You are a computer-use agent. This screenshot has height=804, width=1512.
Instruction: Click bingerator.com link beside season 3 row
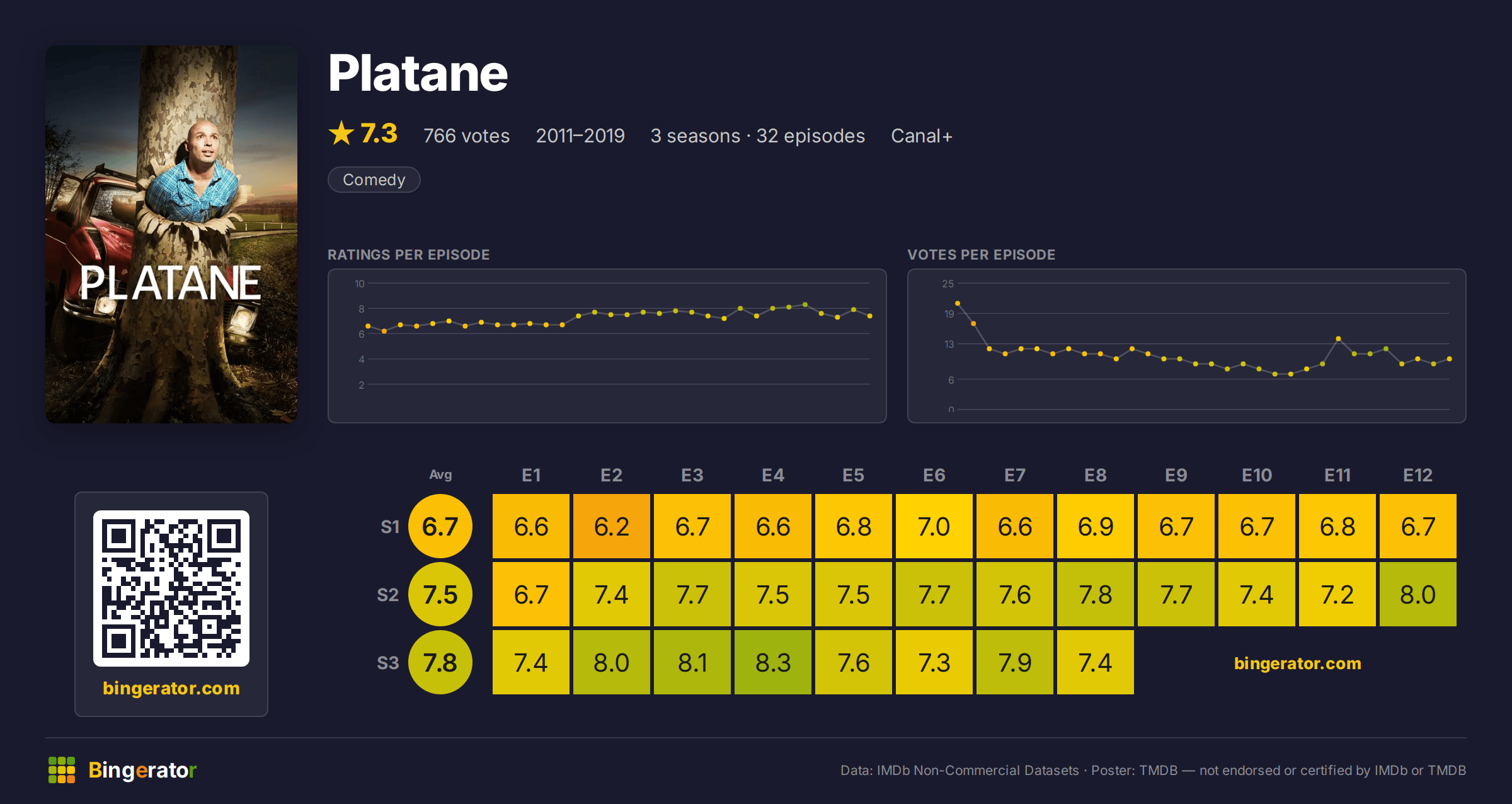click(x=1297, y=663)
